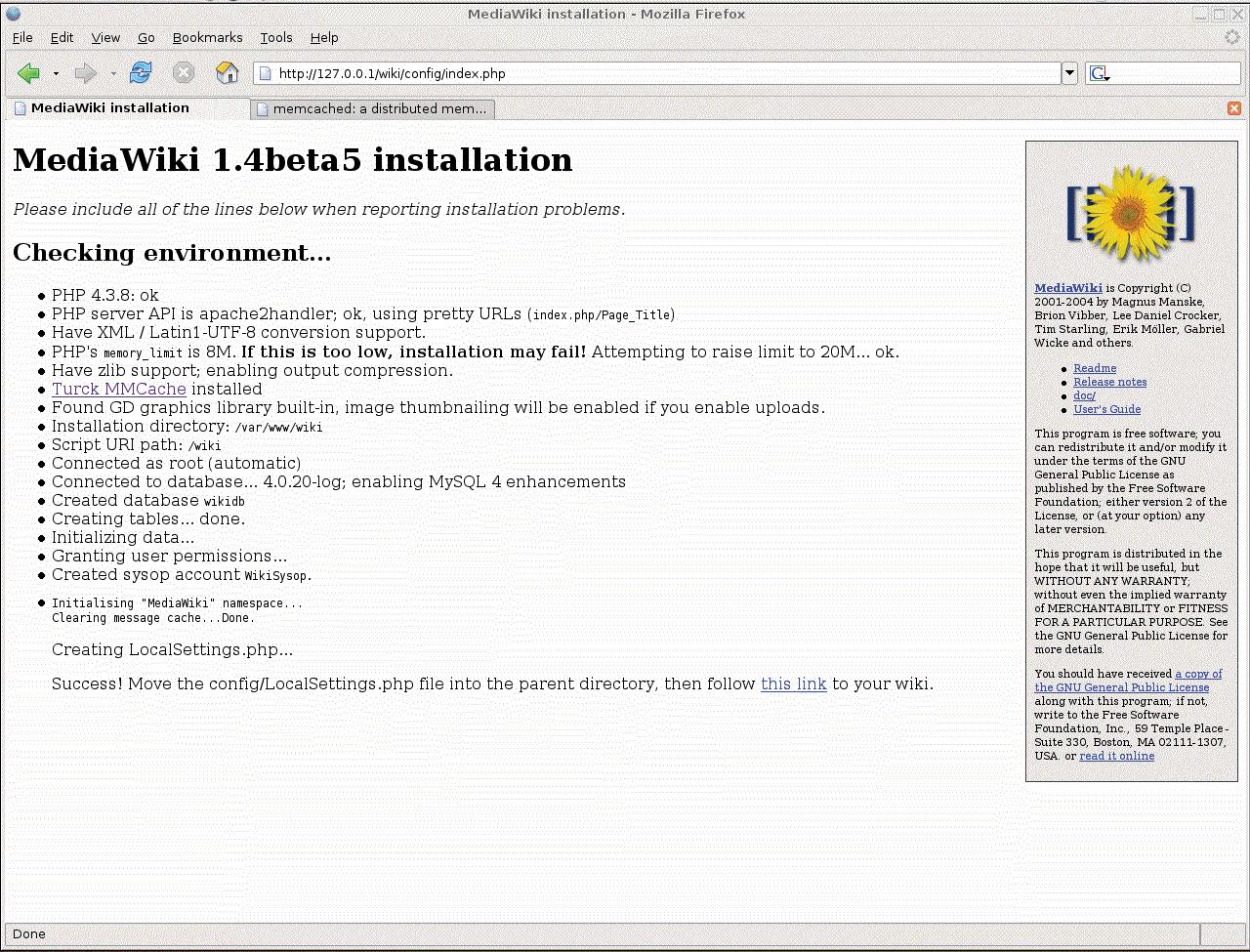Open the Edit menu

point(62,37)
